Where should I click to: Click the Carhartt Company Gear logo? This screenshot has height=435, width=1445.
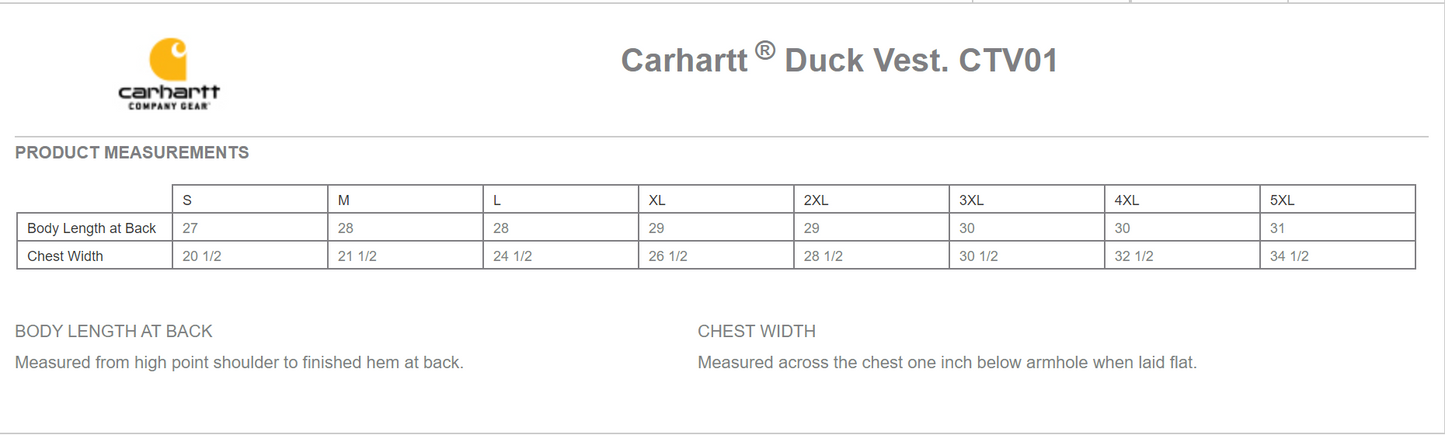coord(169,75)
